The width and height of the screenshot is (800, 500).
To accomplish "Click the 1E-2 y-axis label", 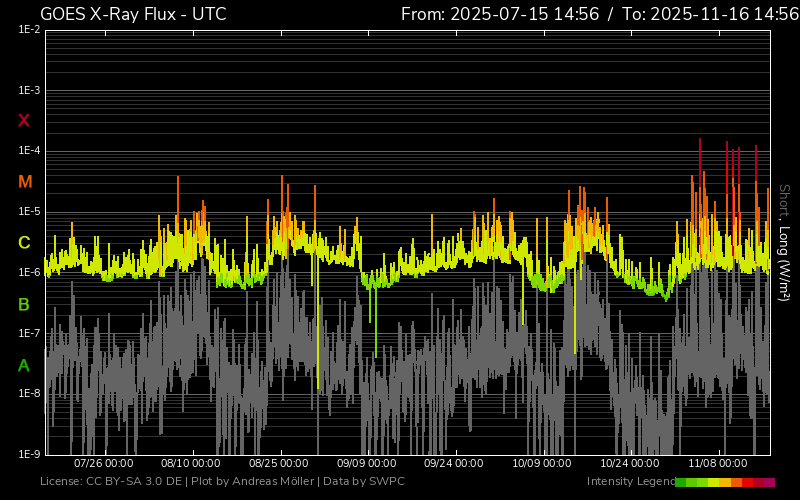I will pyautogui.click(x=29, y=30).
